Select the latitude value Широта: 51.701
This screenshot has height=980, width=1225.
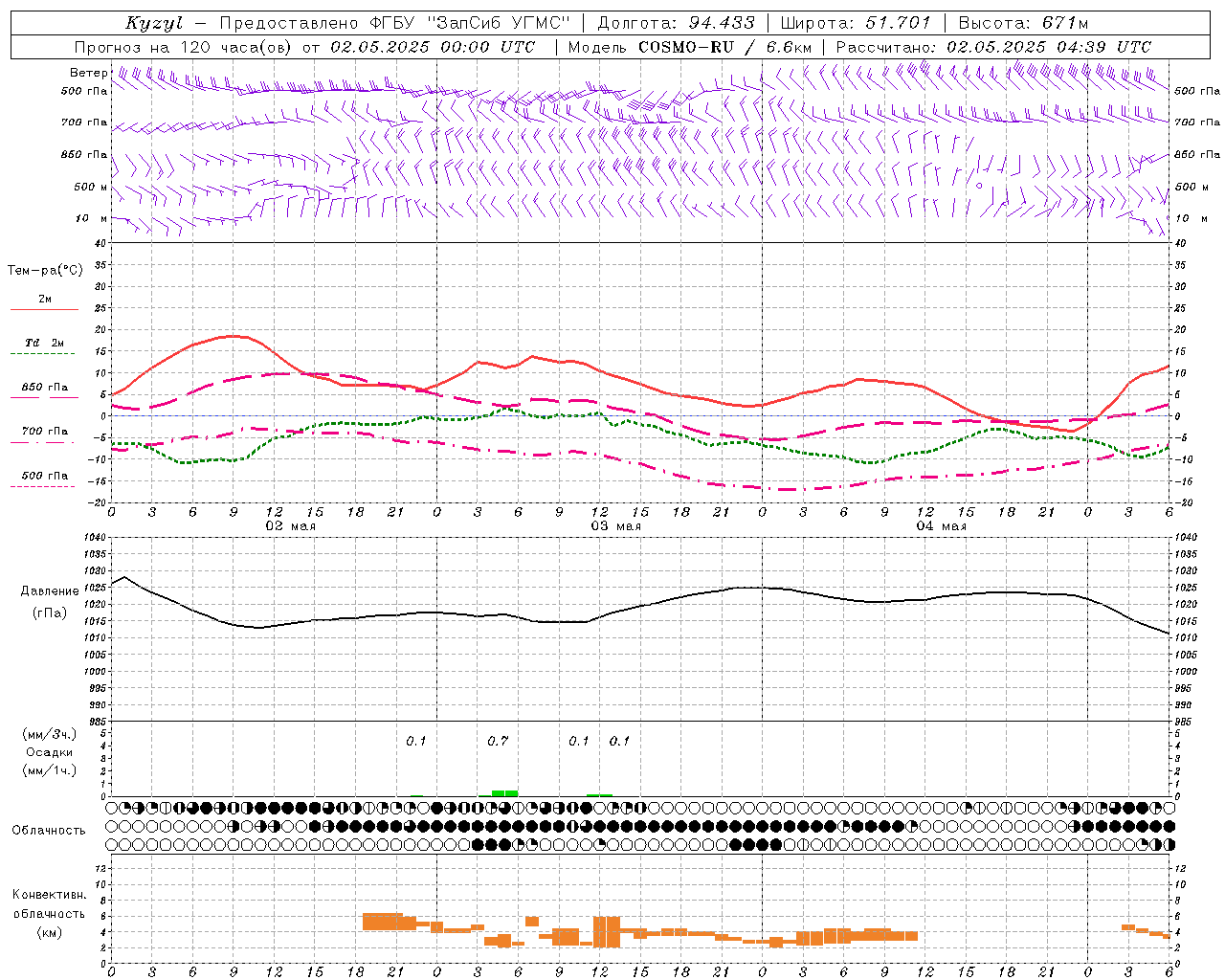(856, 23)
